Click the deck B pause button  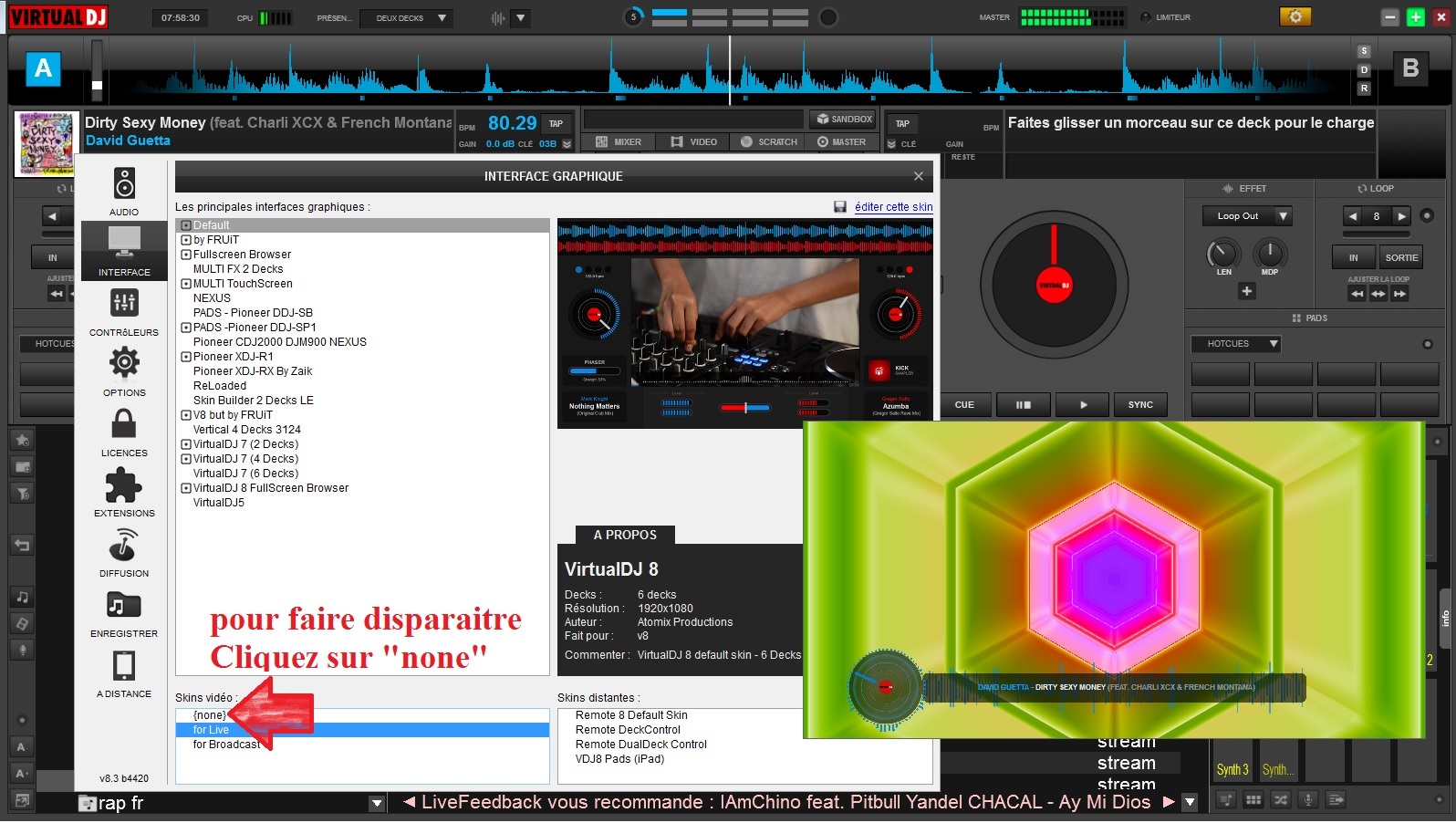click(1024, 404)
